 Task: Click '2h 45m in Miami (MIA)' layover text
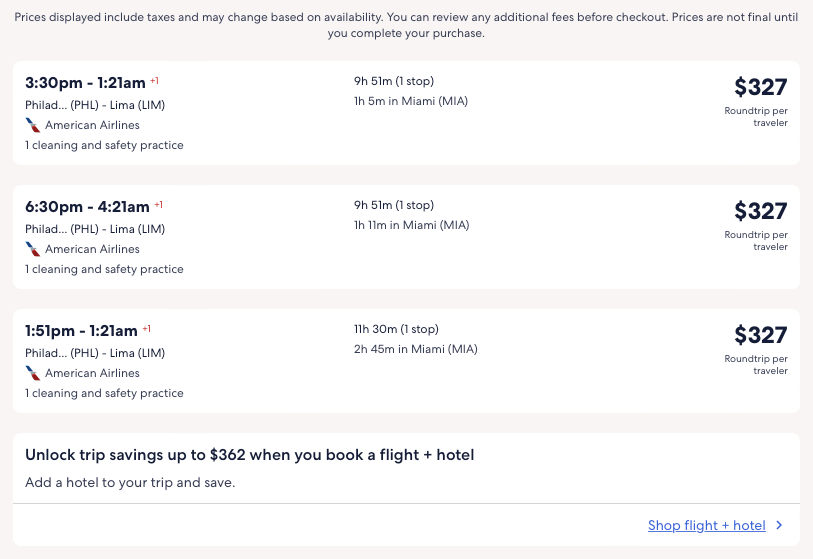point(415,349)
